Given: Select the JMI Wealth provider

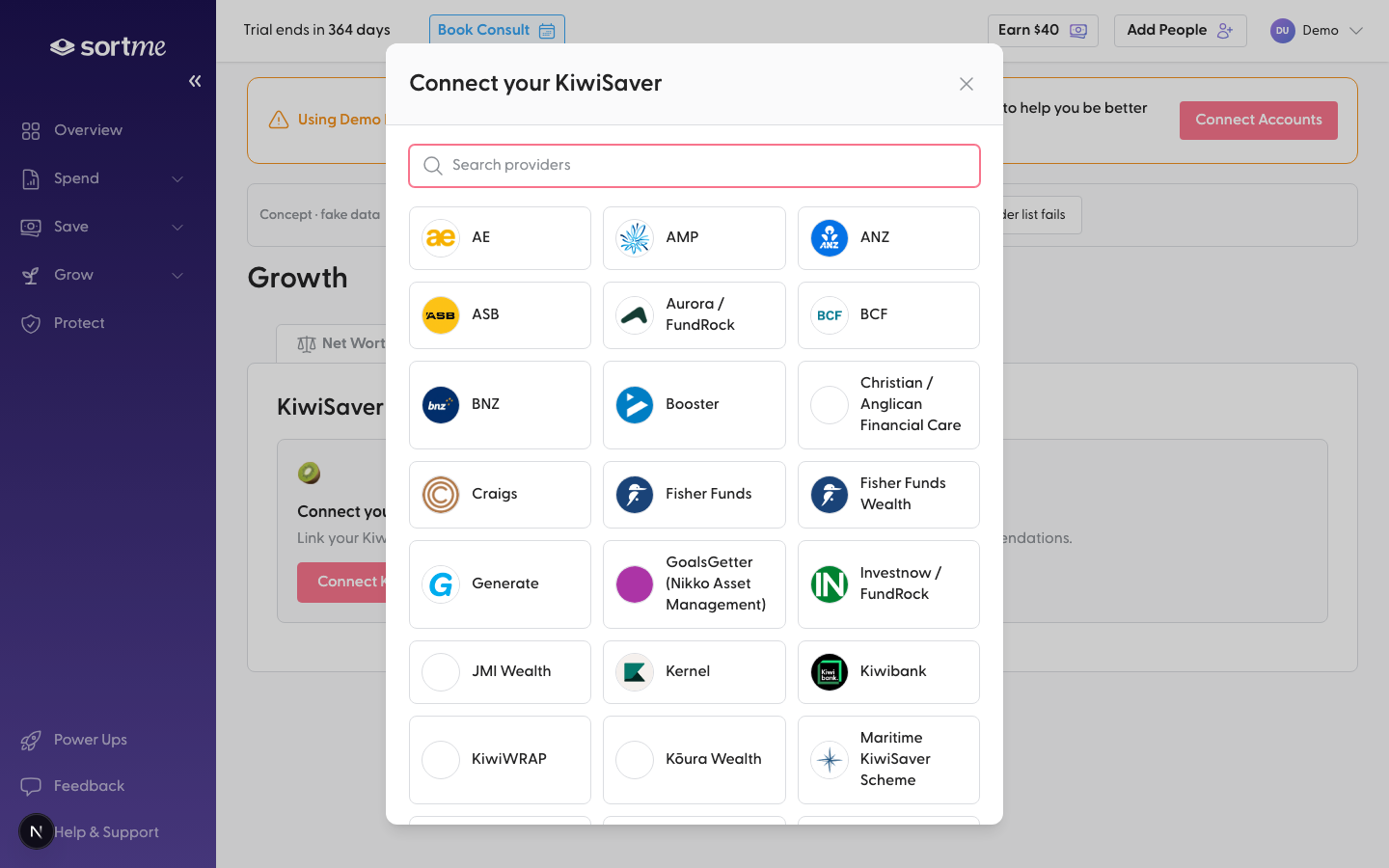Looking at the screenshot, I should tap(500, 672).
